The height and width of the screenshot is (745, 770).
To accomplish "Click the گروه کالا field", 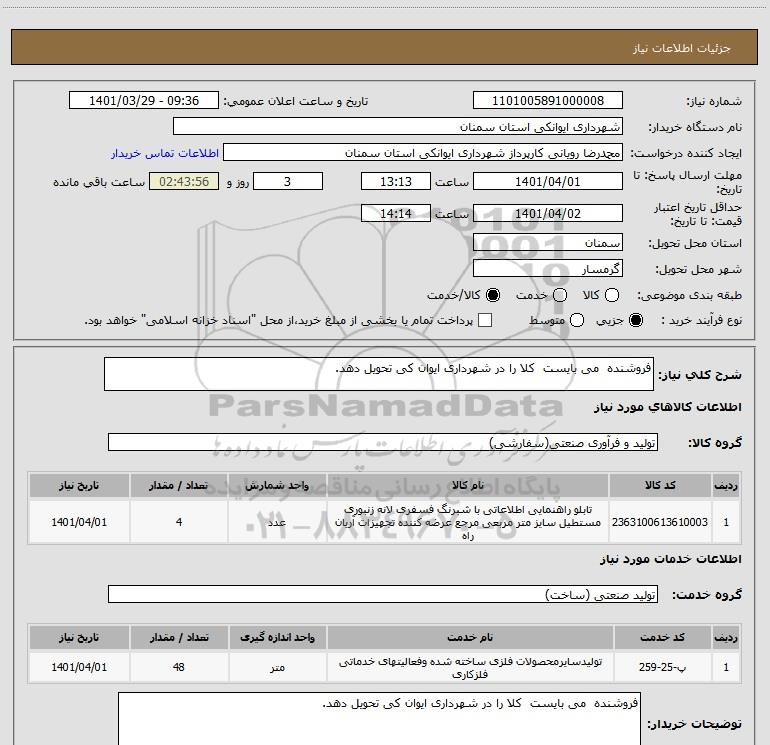I will coord(383,442).
